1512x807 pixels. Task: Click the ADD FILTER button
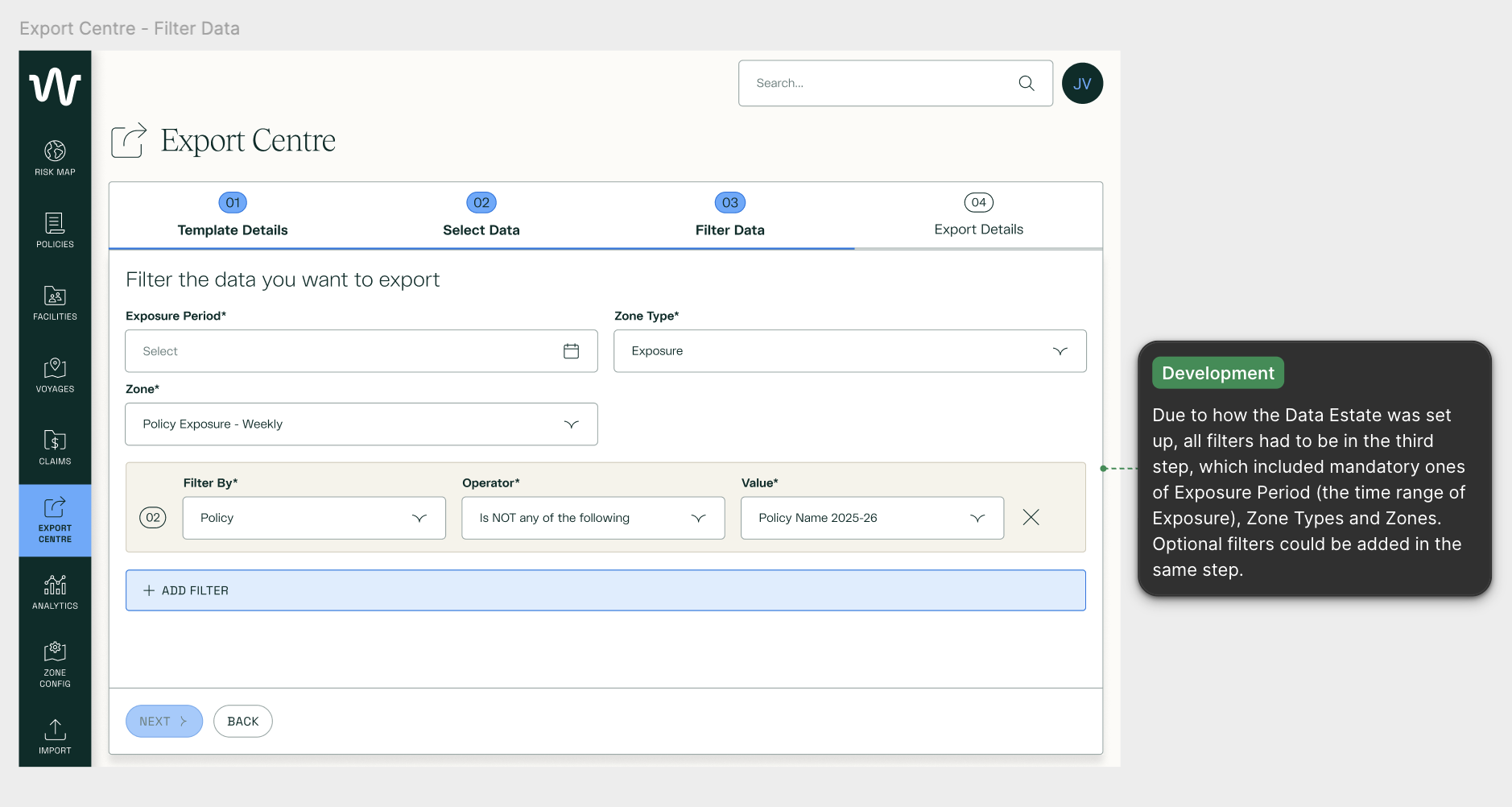(x=605, y=590)
